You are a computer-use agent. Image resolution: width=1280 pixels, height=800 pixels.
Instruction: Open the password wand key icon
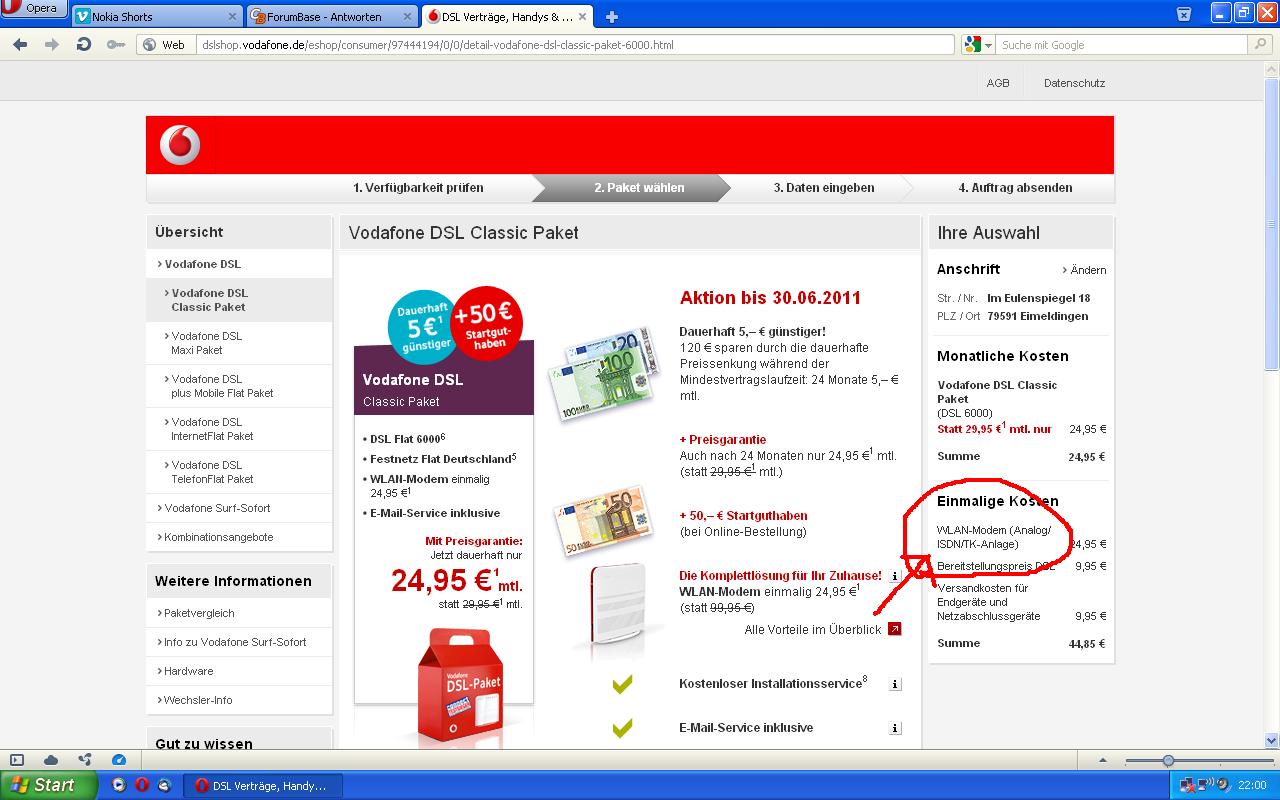pos(116,45)
